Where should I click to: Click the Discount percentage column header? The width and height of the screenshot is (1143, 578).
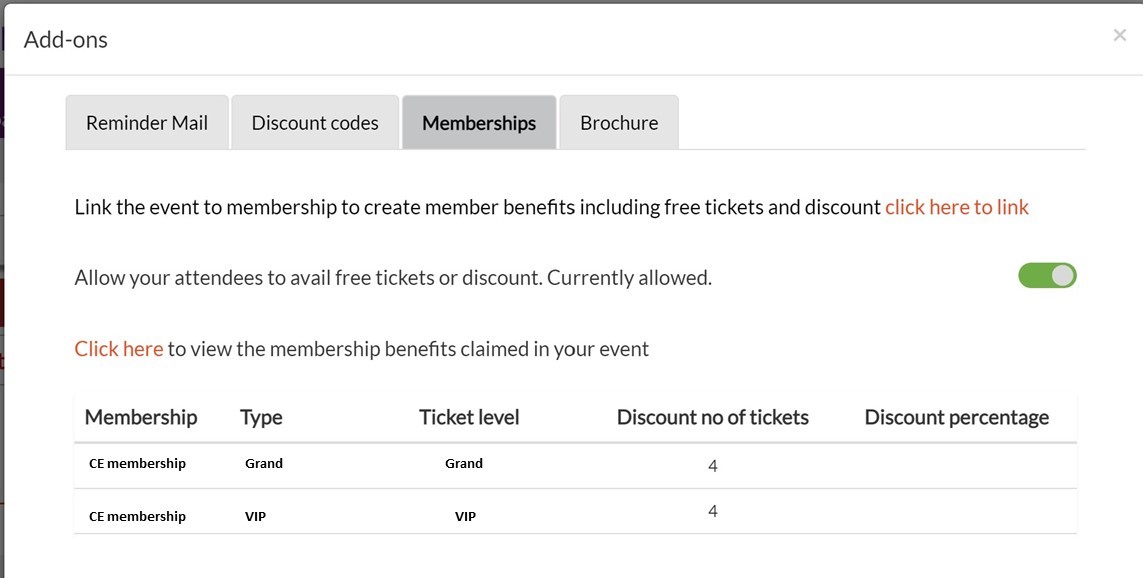pyautogui.click(x=956, y=417)
